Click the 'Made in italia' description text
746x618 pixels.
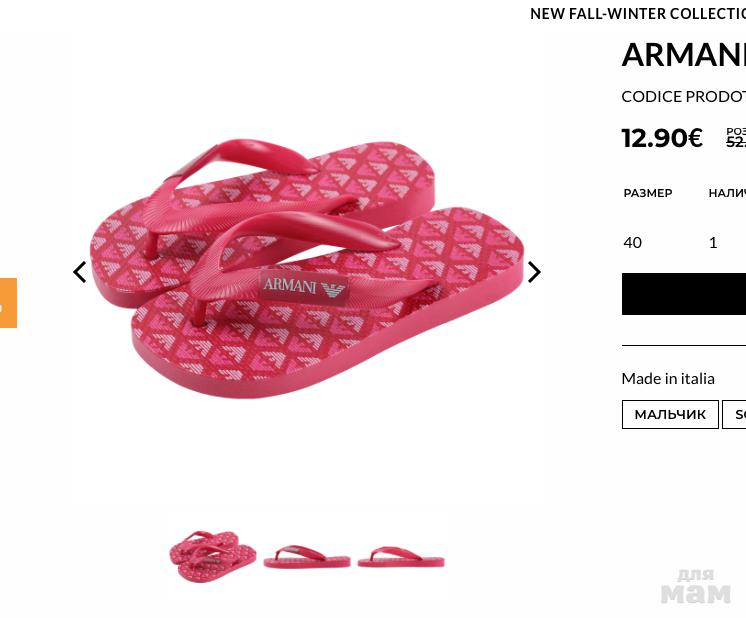(x=667, y=378)
